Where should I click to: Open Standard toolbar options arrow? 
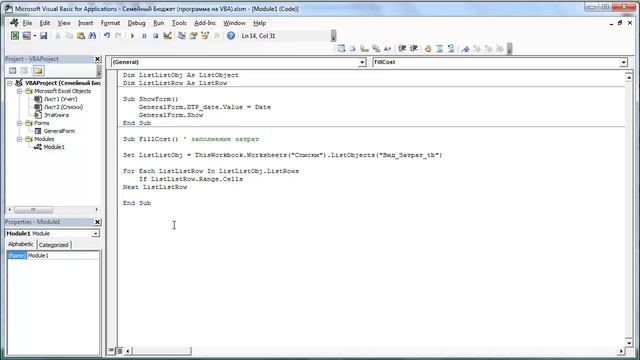click(333, 36)
